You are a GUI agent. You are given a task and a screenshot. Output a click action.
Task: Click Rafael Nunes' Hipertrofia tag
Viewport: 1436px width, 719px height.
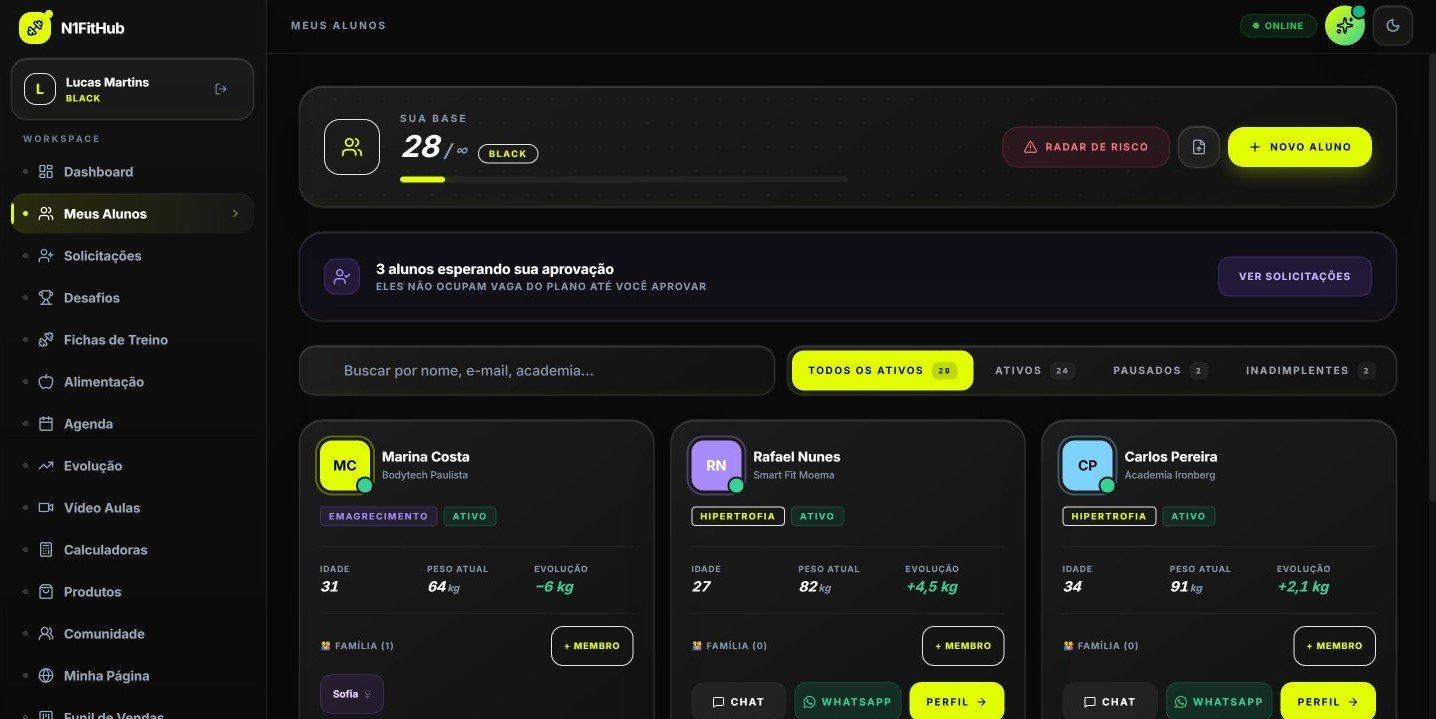point(738,517)
